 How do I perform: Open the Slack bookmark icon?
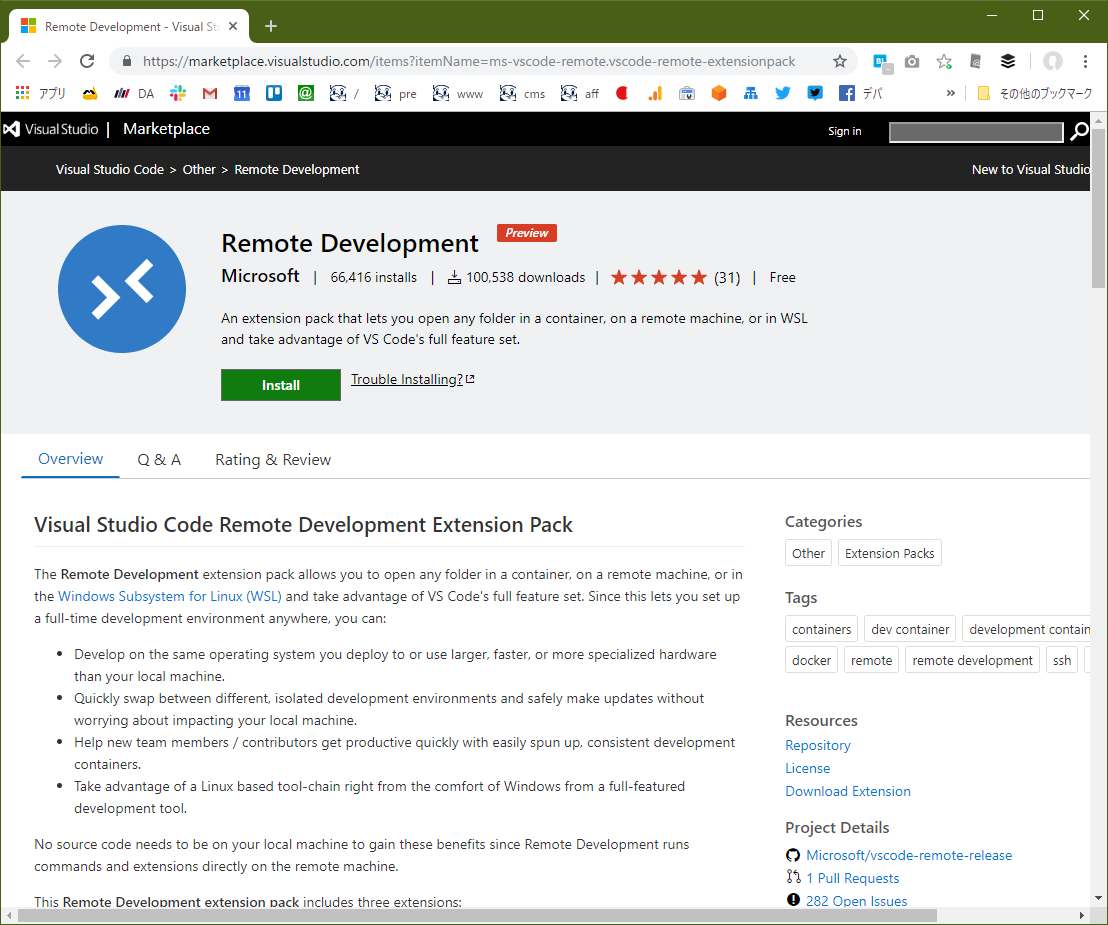tap(177, 93)
